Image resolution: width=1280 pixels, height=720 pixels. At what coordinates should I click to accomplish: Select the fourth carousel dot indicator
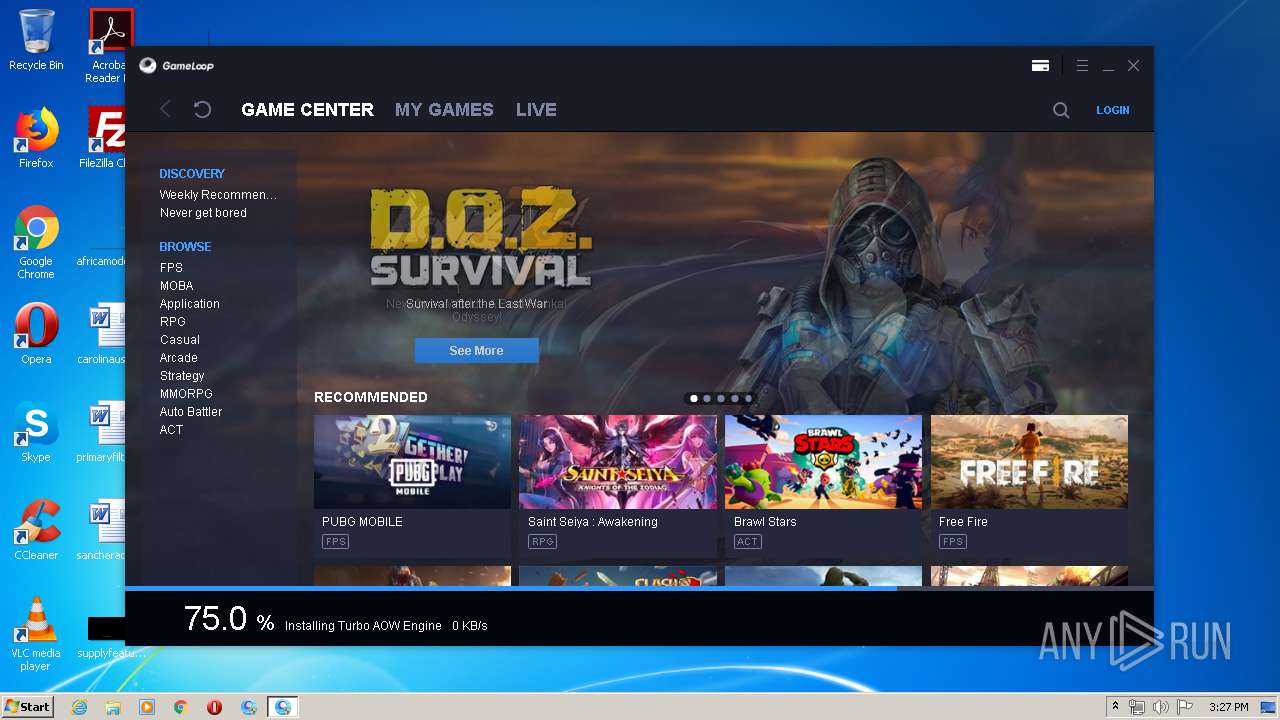point(735,399)
